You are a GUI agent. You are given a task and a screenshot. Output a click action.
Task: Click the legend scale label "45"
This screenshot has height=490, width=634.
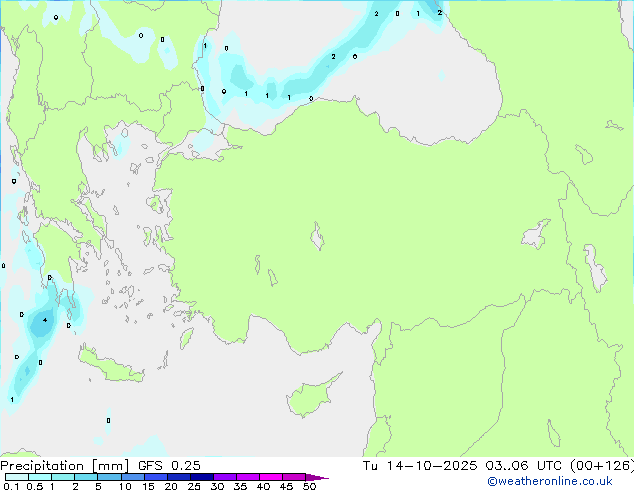coord(286,486)
